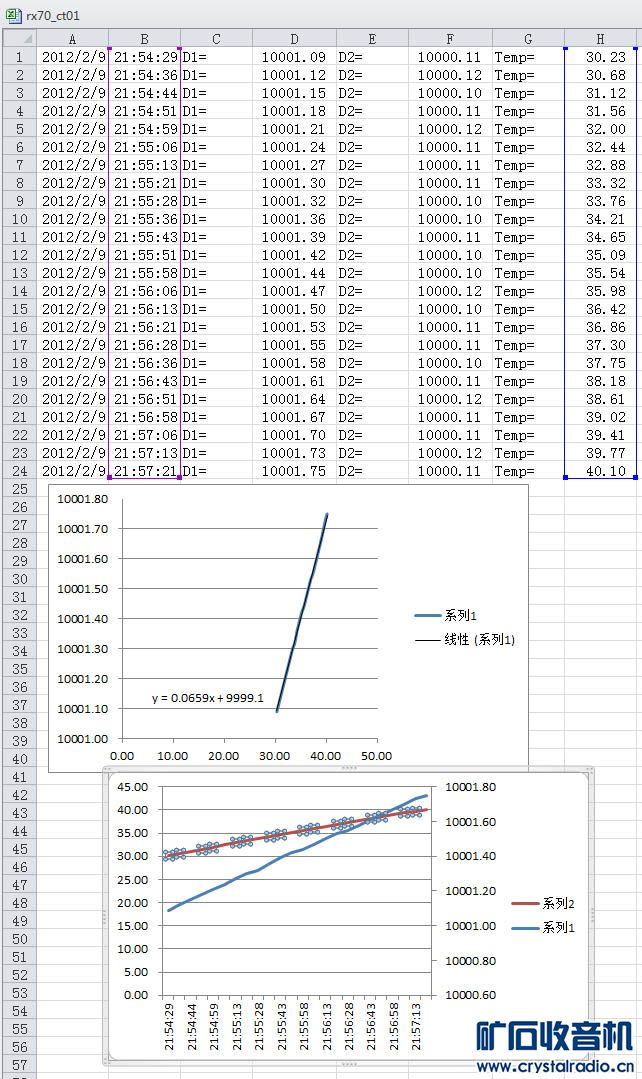Click temperature cell 38.61
Viewport: 642px width, 1079px height.
(600, 399)
